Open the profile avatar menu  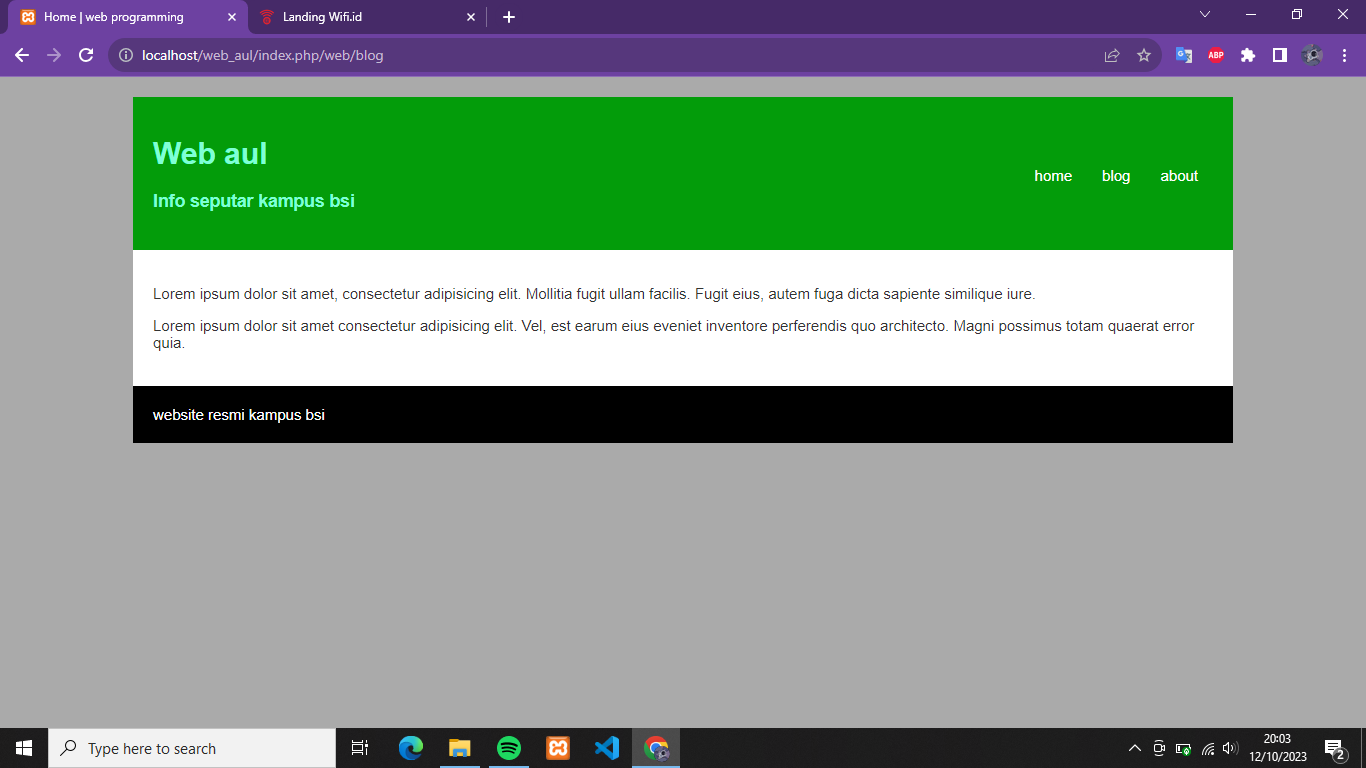pyautogui.click(x=1313, y=55)
